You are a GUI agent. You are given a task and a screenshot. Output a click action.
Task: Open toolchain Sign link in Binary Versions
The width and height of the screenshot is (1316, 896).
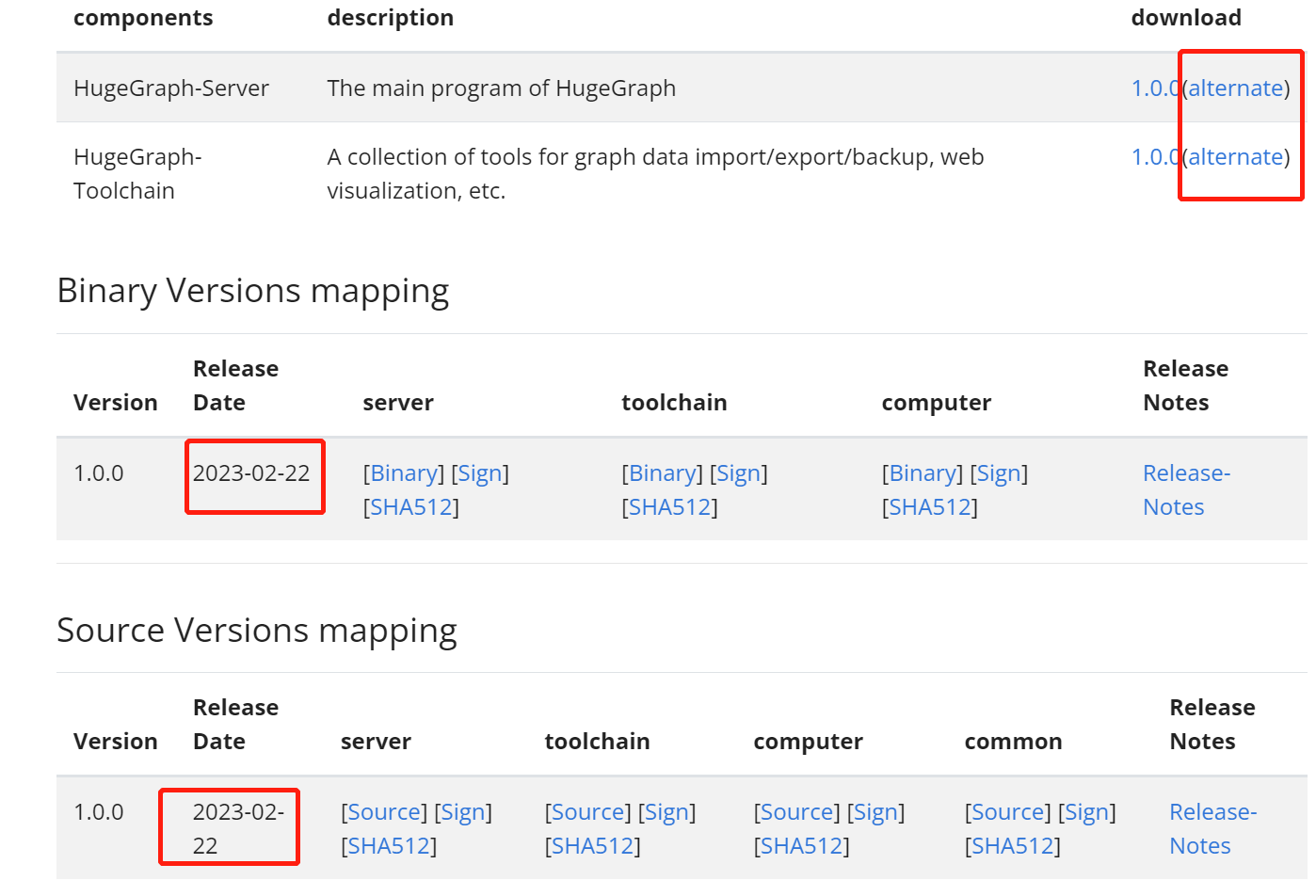pos(739,472)
